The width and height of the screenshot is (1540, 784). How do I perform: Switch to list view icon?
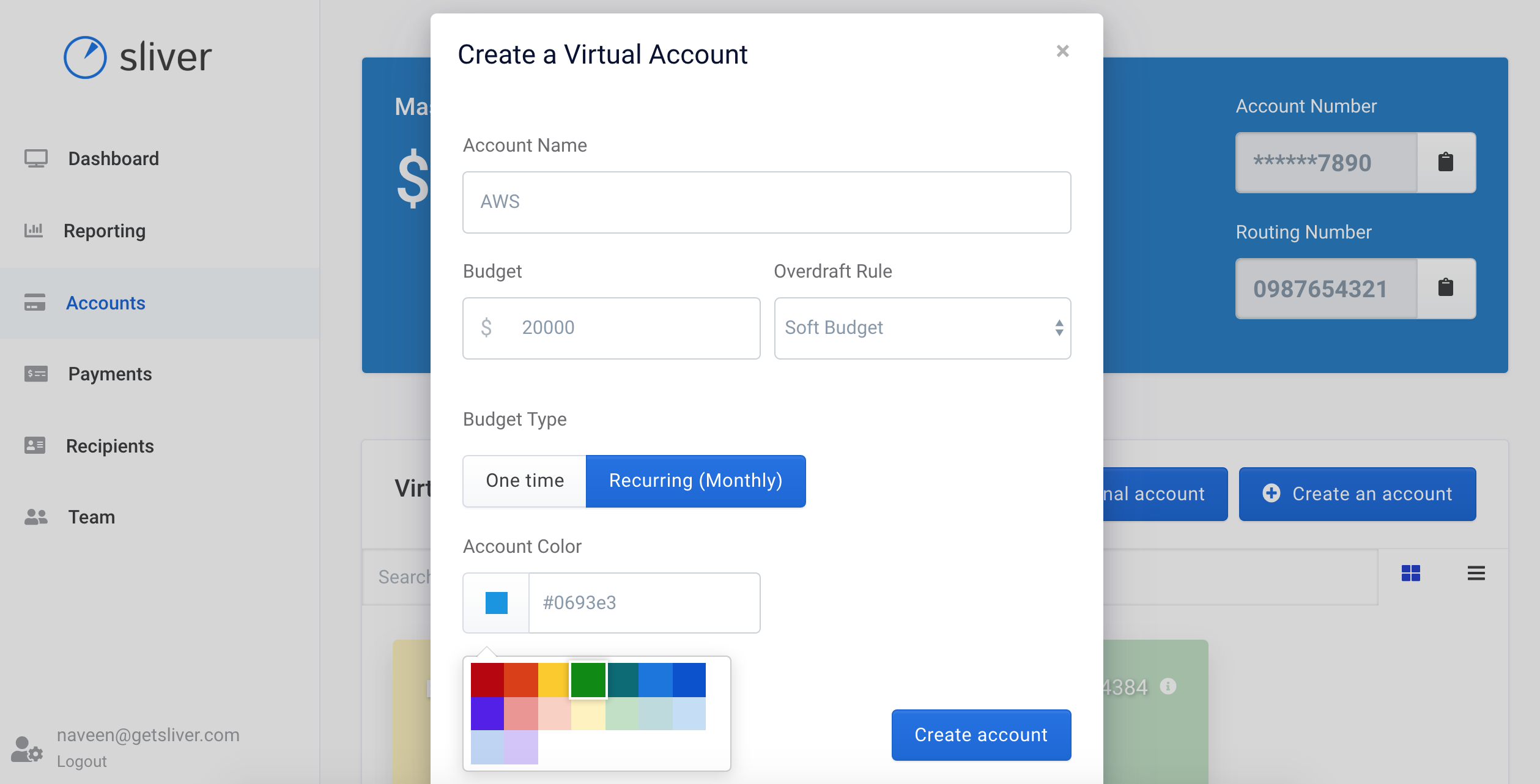coord(1476,574)
